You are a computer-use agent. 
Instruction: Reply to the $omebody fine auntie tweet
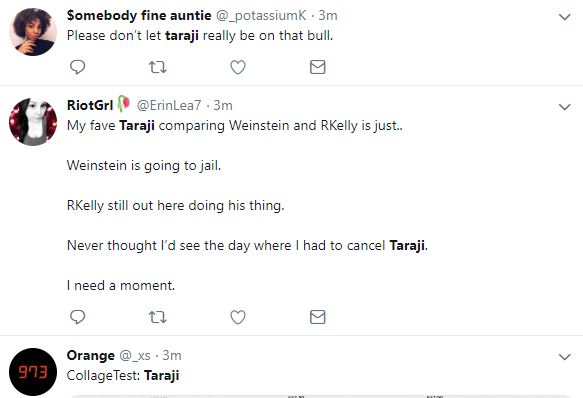77,67
